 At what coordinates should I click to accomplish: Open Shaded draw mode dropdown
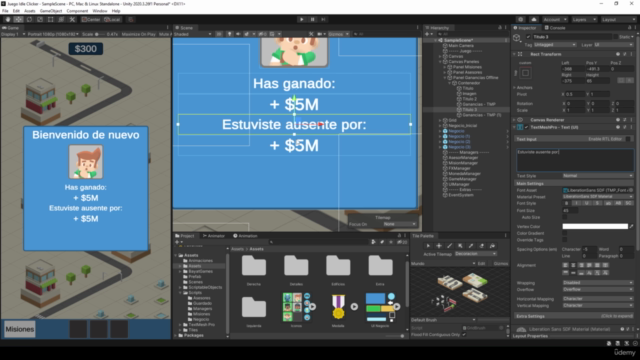[193, 34]
